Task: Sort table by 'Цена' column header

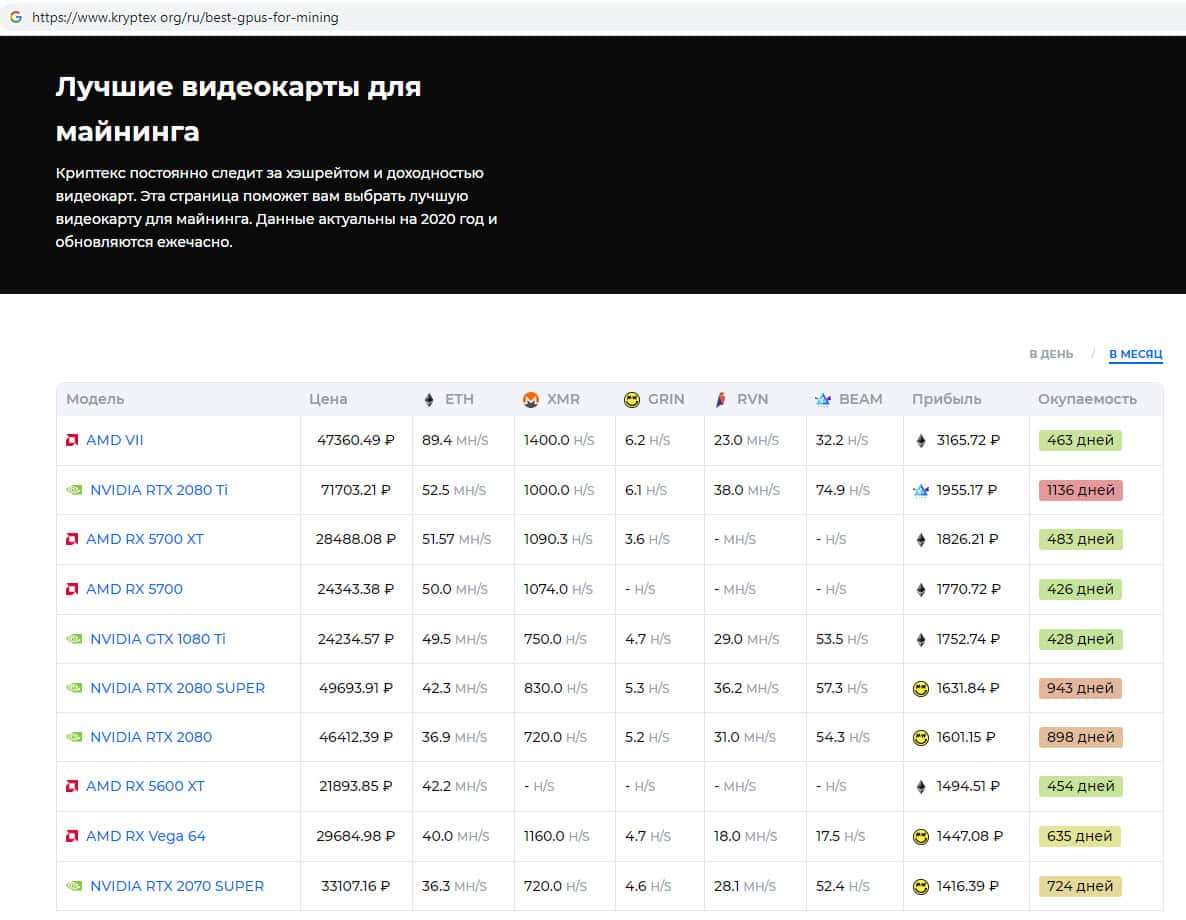Action: tap(328, 399)
